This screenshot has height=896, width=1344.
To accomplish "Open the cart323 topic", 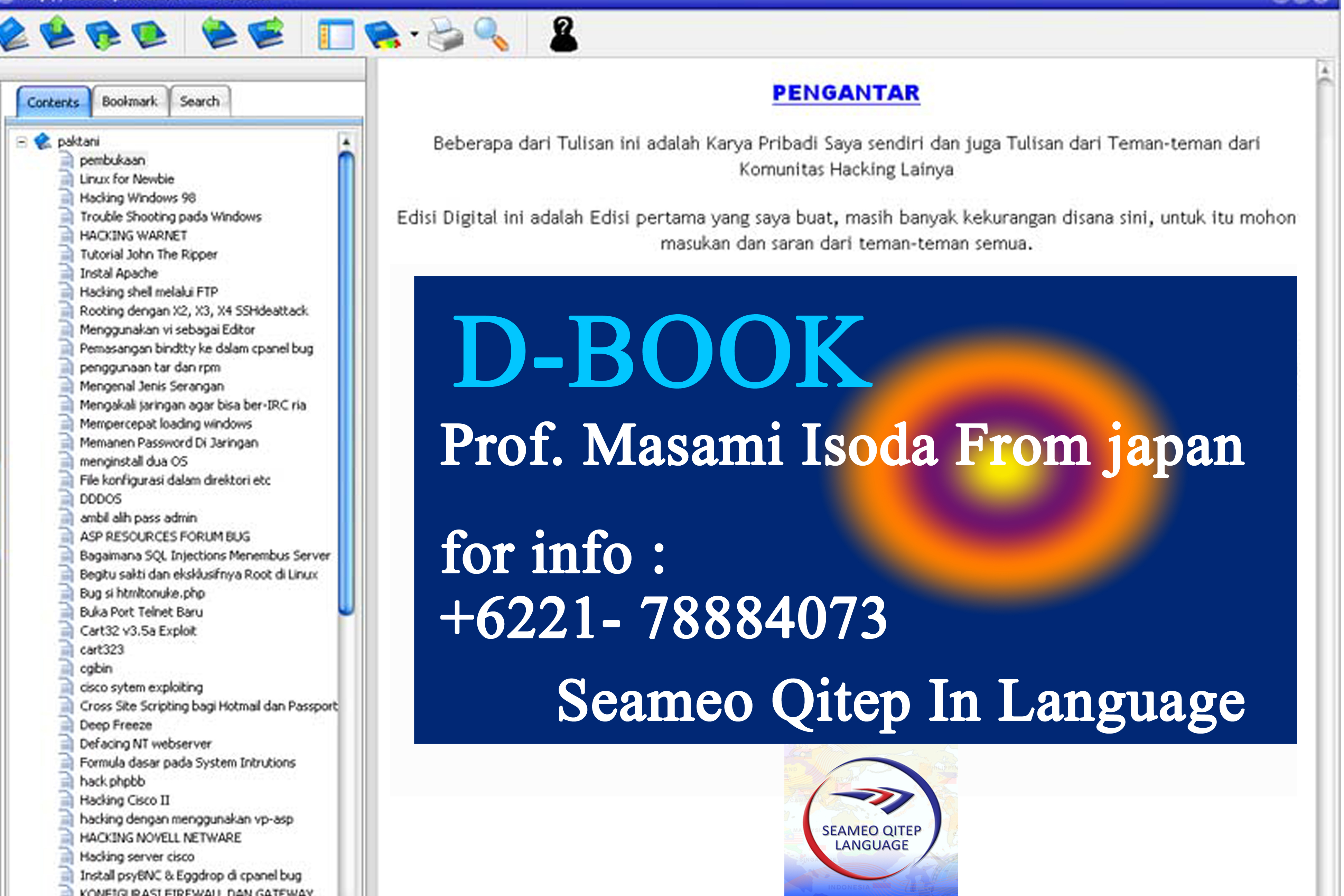I will pos(102,650).
